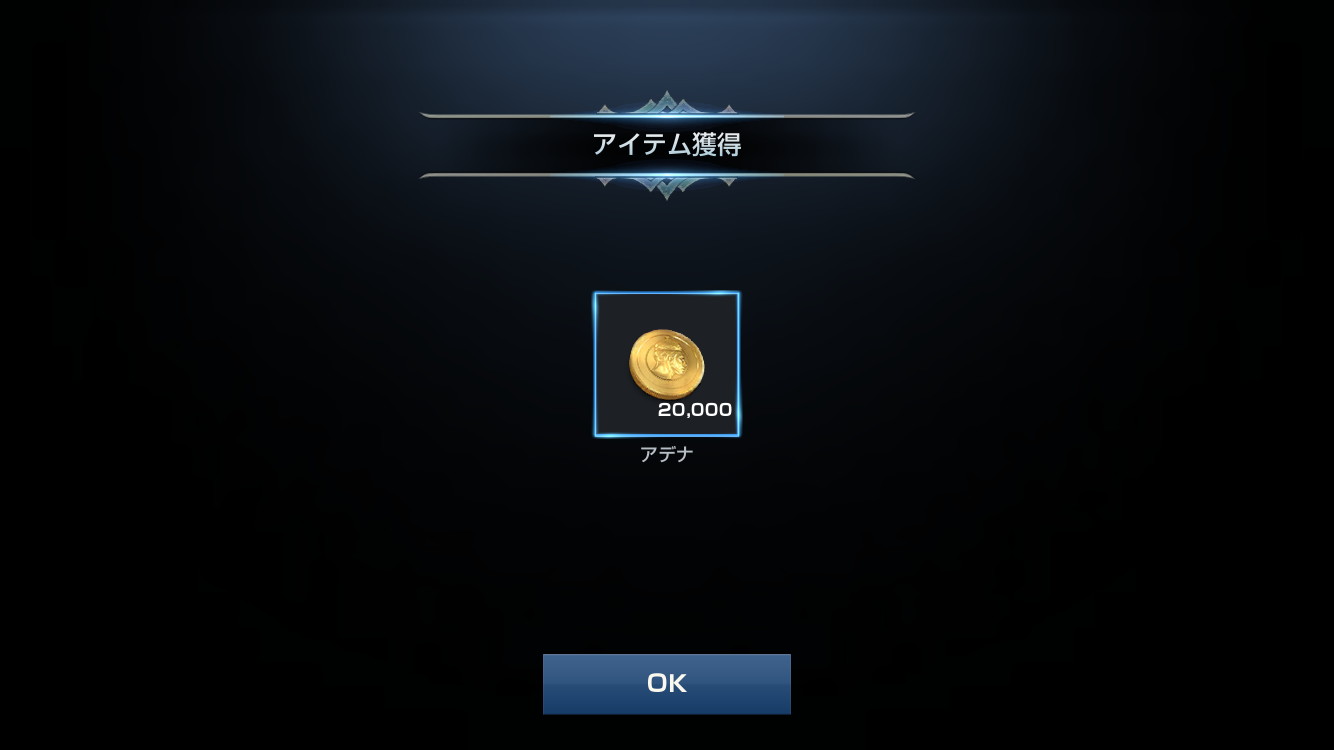Click the lower silver divider line of banner
1334x750 pixels.
pos(667,175)
